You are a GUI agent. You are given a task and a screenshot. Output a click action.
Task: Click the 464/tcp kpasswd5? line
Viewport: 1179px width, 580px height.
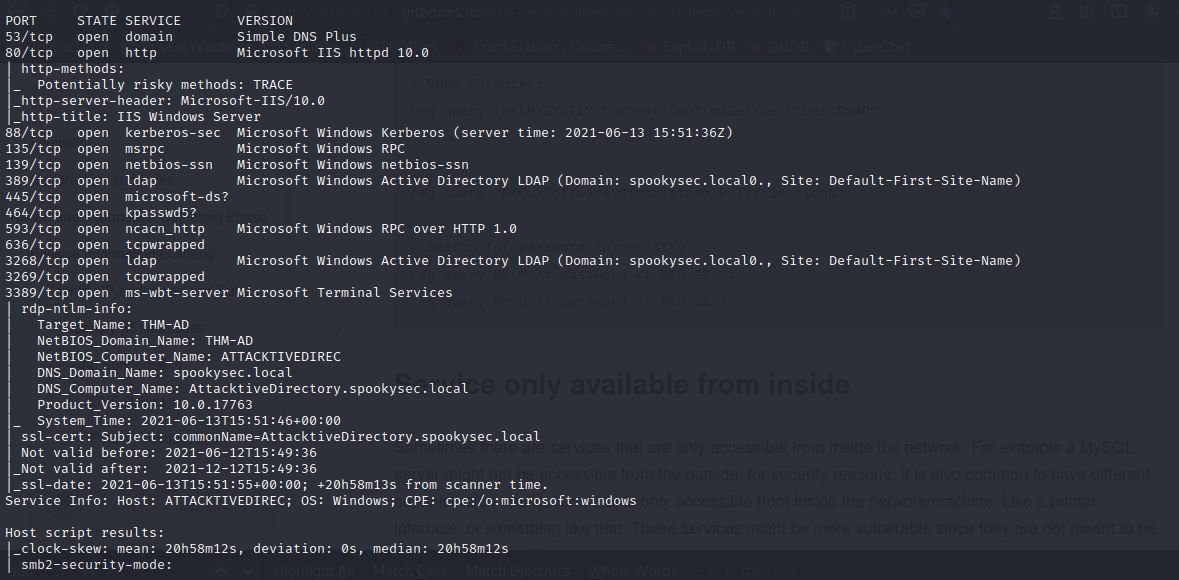[101, 213]
